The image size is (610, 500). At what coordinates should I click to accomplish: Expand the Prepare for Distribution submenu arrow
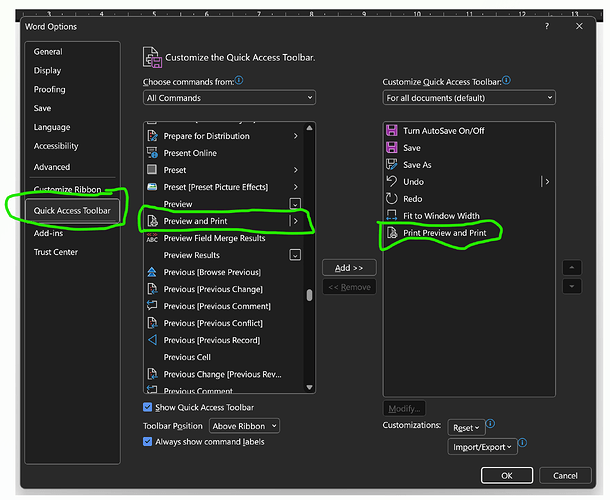(x=296, y=136)
